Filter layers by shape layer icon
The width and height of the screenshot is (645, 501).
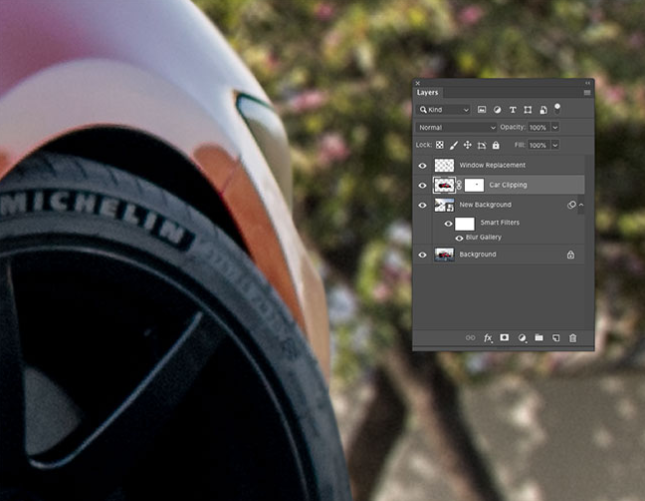click(528, 110)
